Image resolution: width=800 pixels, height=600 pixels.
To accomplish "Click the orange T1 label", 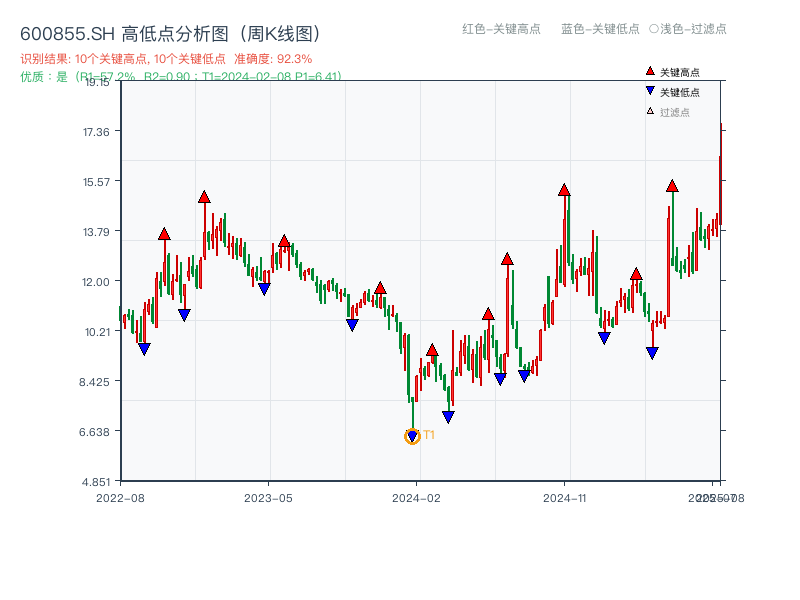I will tap(429, 435).
